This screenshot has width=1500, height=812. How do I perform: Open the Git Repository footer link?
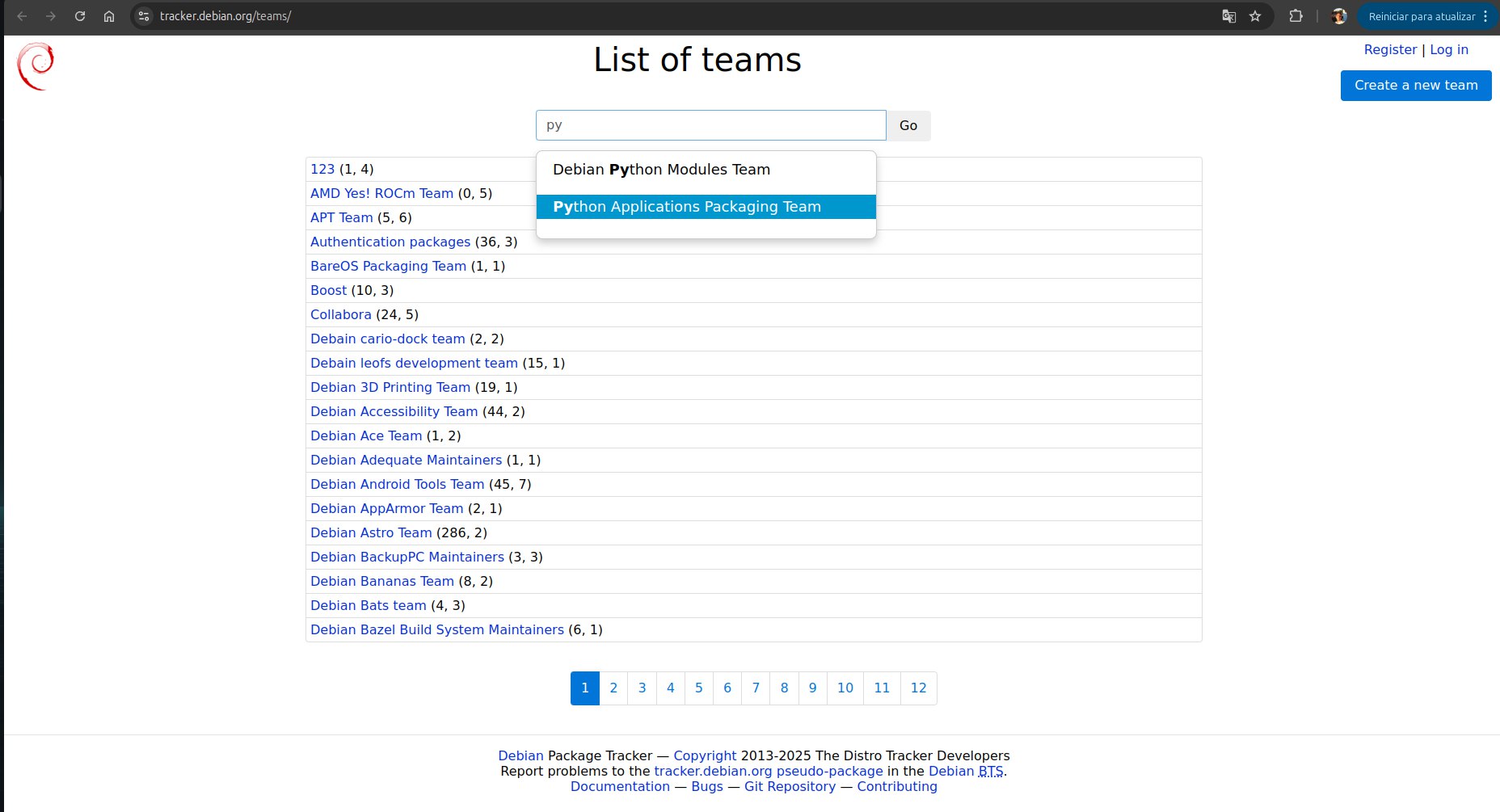pyautogui.click(x=790, y=786)
